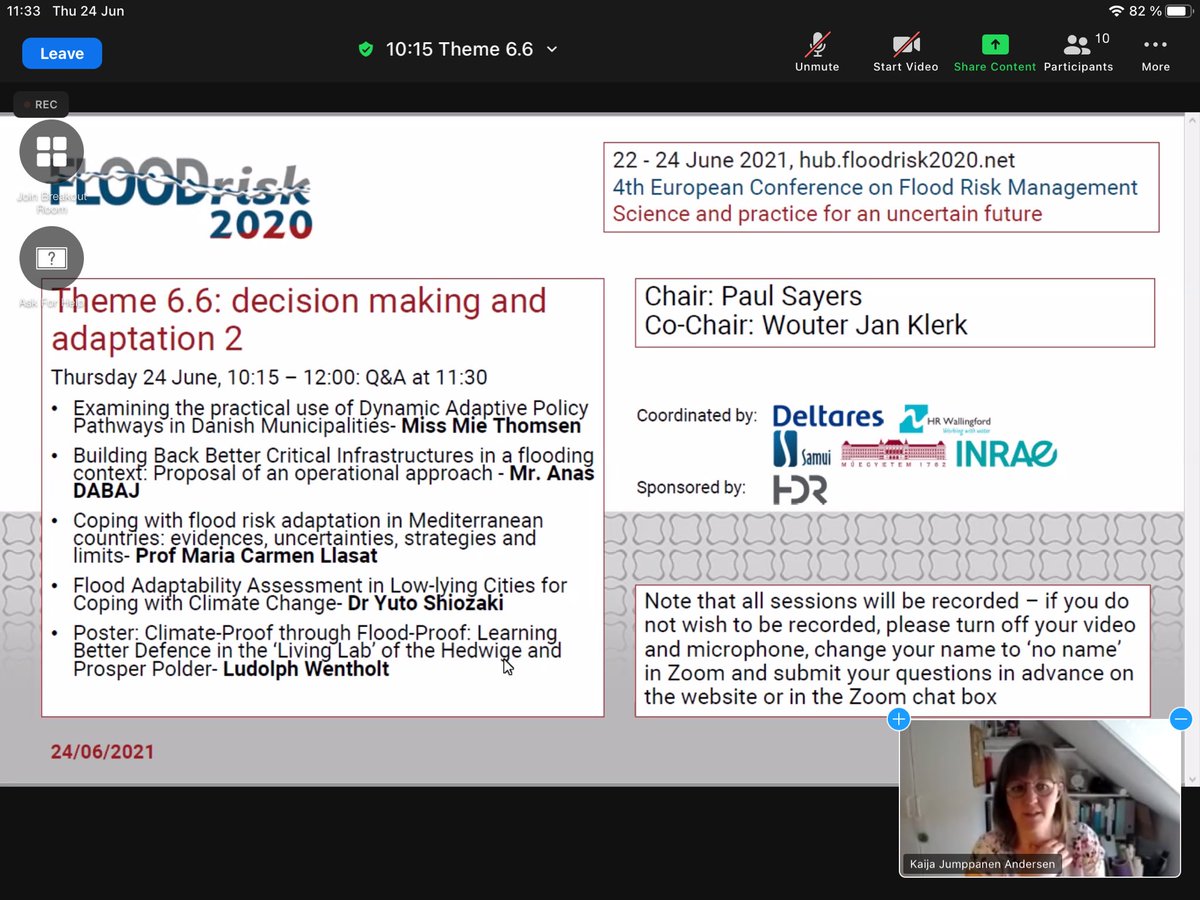1200x900 pixels.
Task: Unmute your microphone
Action: (x=816, y=50)
